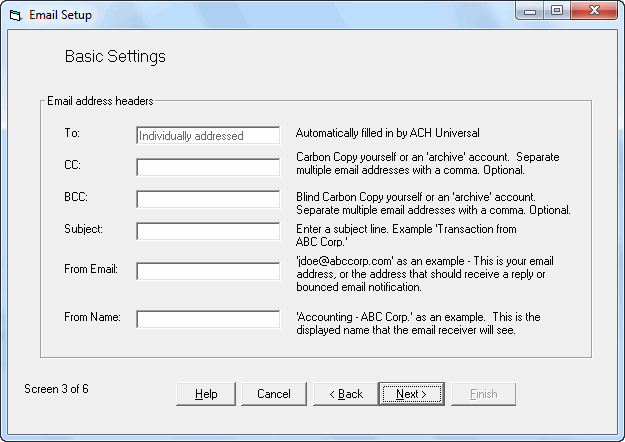The height and width of the screenshot is (442, 625).
Task: Click into the From Name input field
Action: (208, 319)
